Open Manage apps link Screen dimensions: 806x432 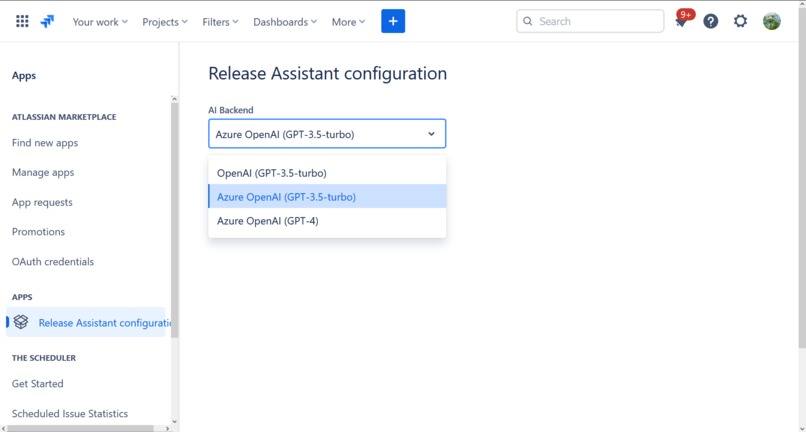tap(43, 172)
